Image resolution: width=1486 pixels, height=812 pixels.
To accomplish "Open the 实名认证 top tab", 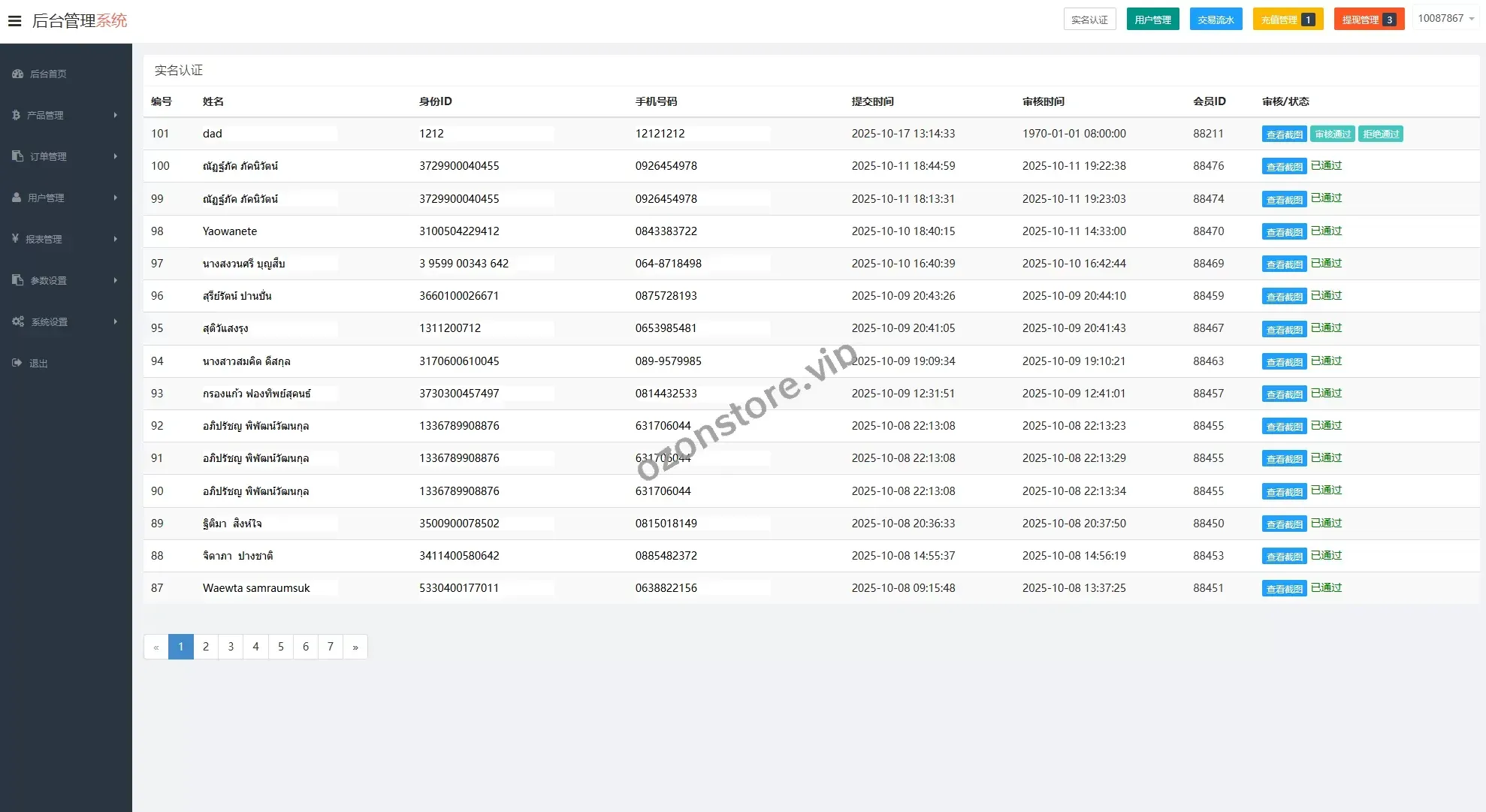I will (1089, 20).
